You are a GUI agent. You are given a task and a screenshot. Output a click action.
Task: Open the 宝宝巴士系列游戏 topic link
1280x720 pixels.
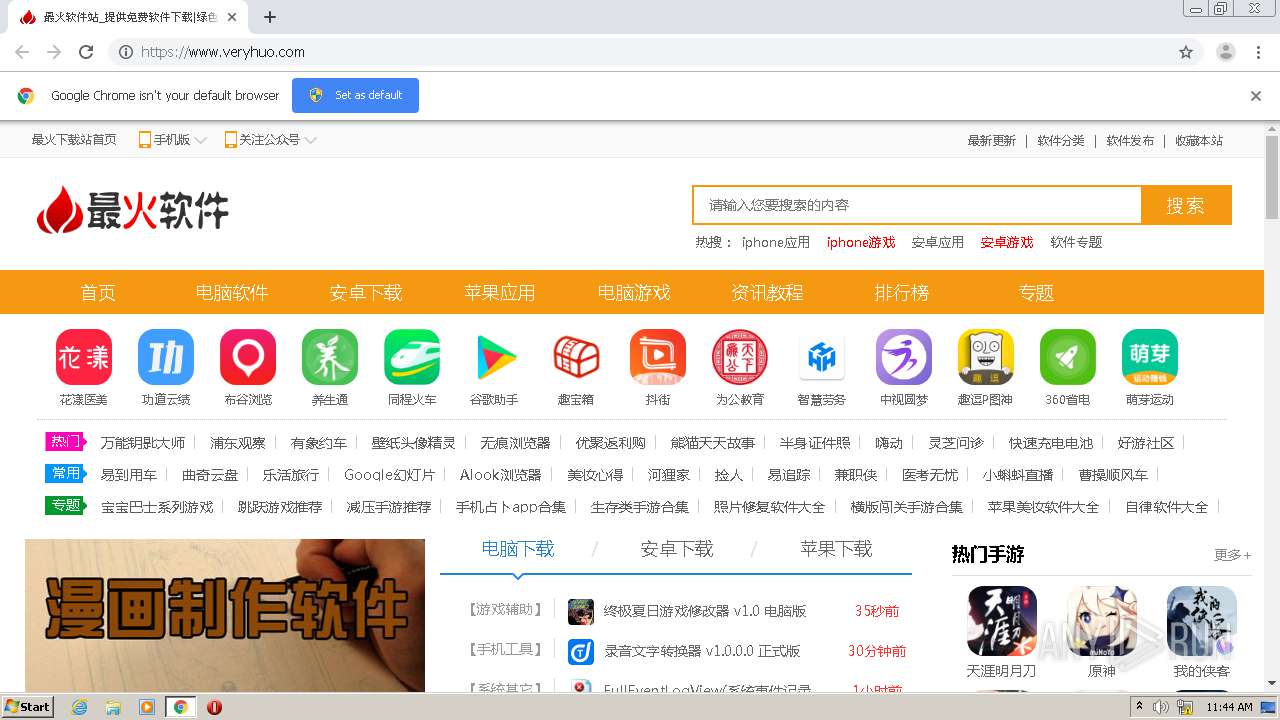click(157, 507)
